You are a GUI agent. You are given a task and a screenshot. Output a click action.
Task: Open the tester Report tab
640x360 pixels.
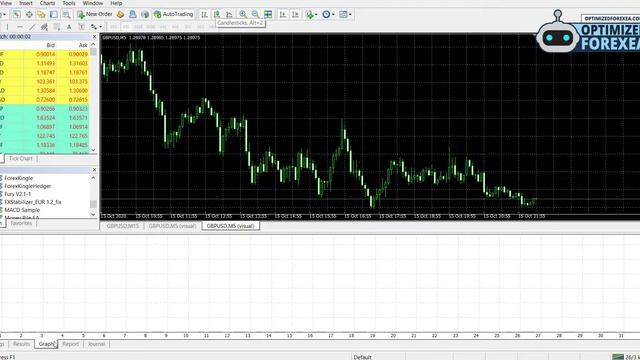pos(71,344)
